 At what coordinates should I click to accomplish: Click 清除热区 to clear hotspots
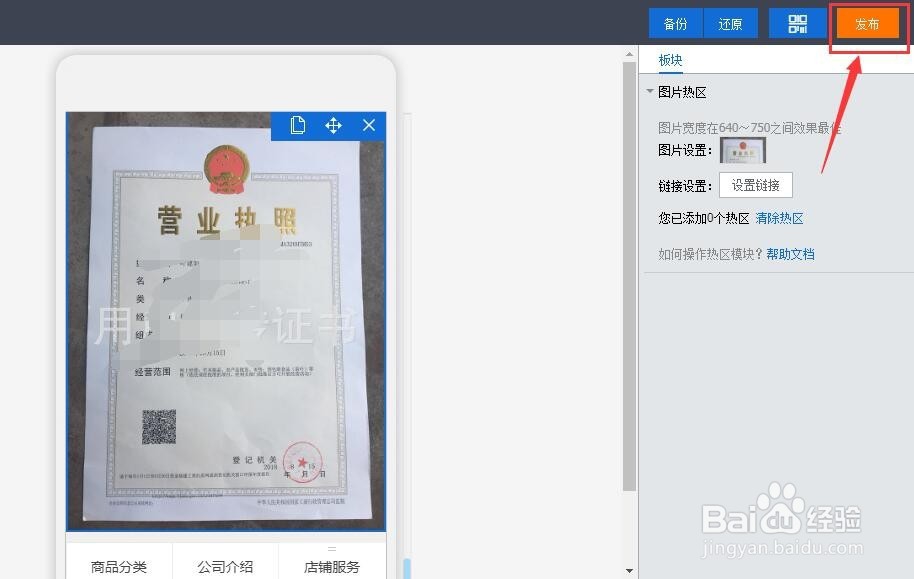tap(778, 217)
